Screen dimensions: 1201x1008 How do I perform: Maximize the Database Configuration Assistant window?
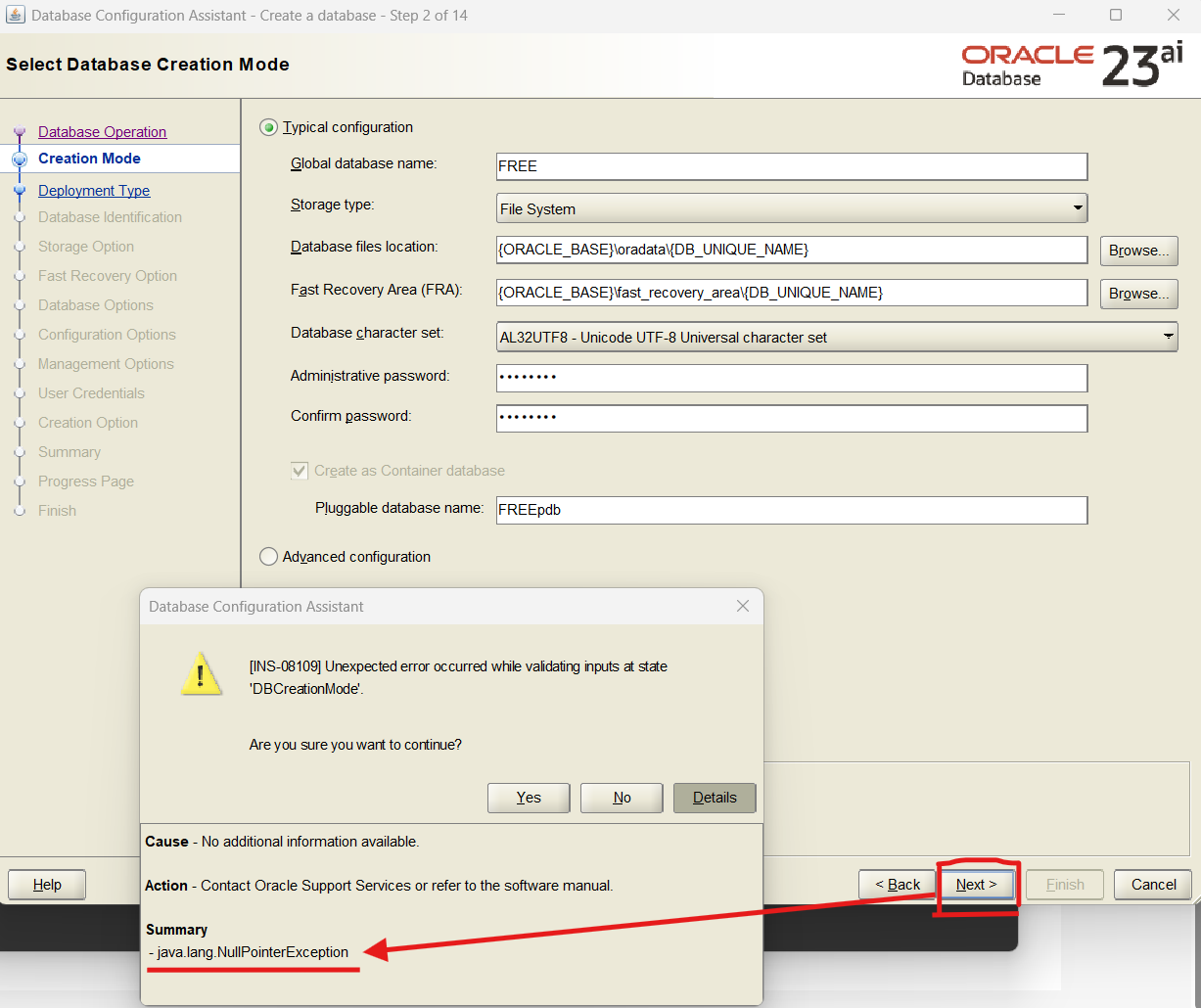coord(1116,16)
